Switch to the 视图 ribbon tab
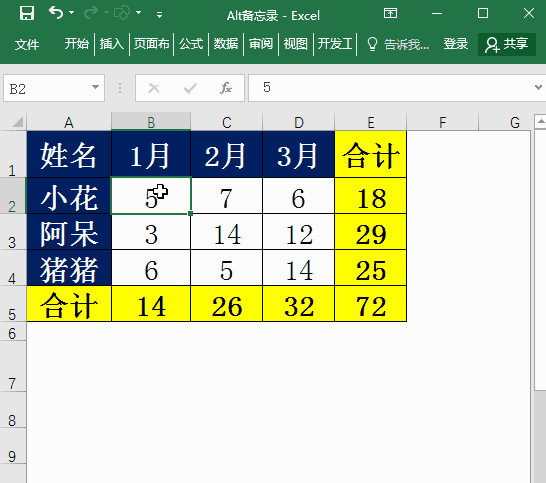This screenshot has height=483, width=546. [296, 44]
